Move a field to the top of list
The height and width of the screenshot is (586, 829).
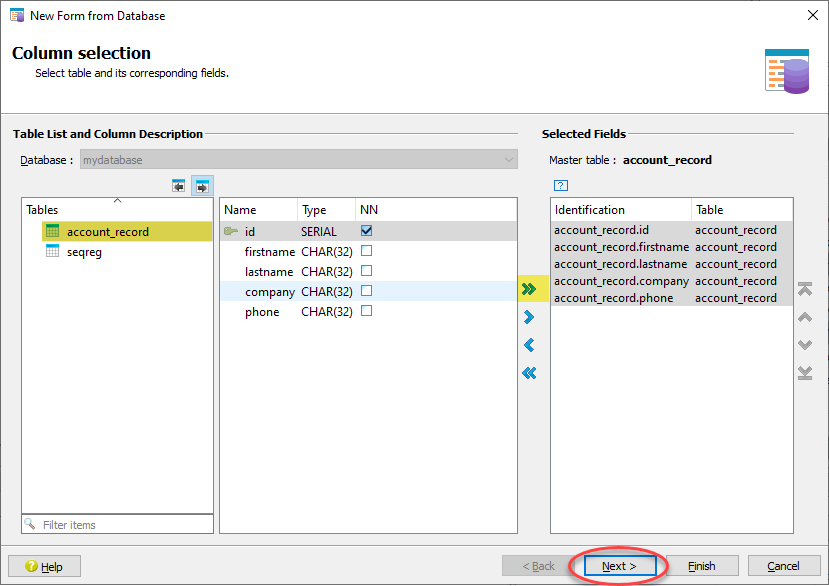(x=805, y=289)
